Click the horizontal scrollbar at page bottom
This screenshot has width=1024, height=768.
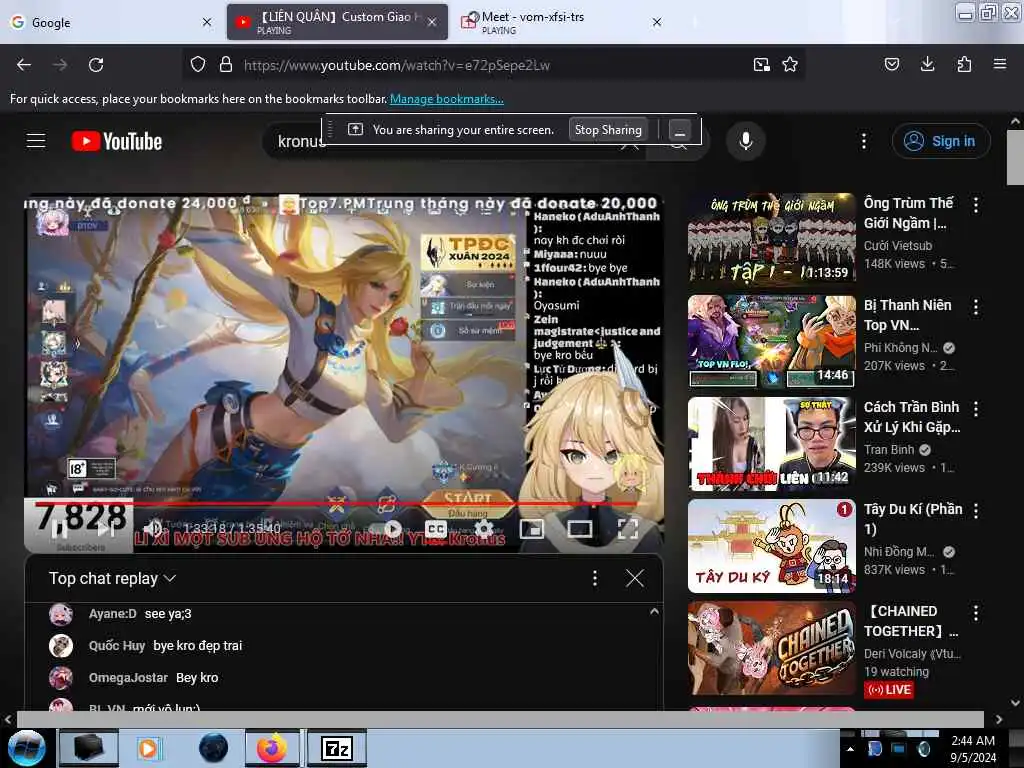tap(500, 719)
